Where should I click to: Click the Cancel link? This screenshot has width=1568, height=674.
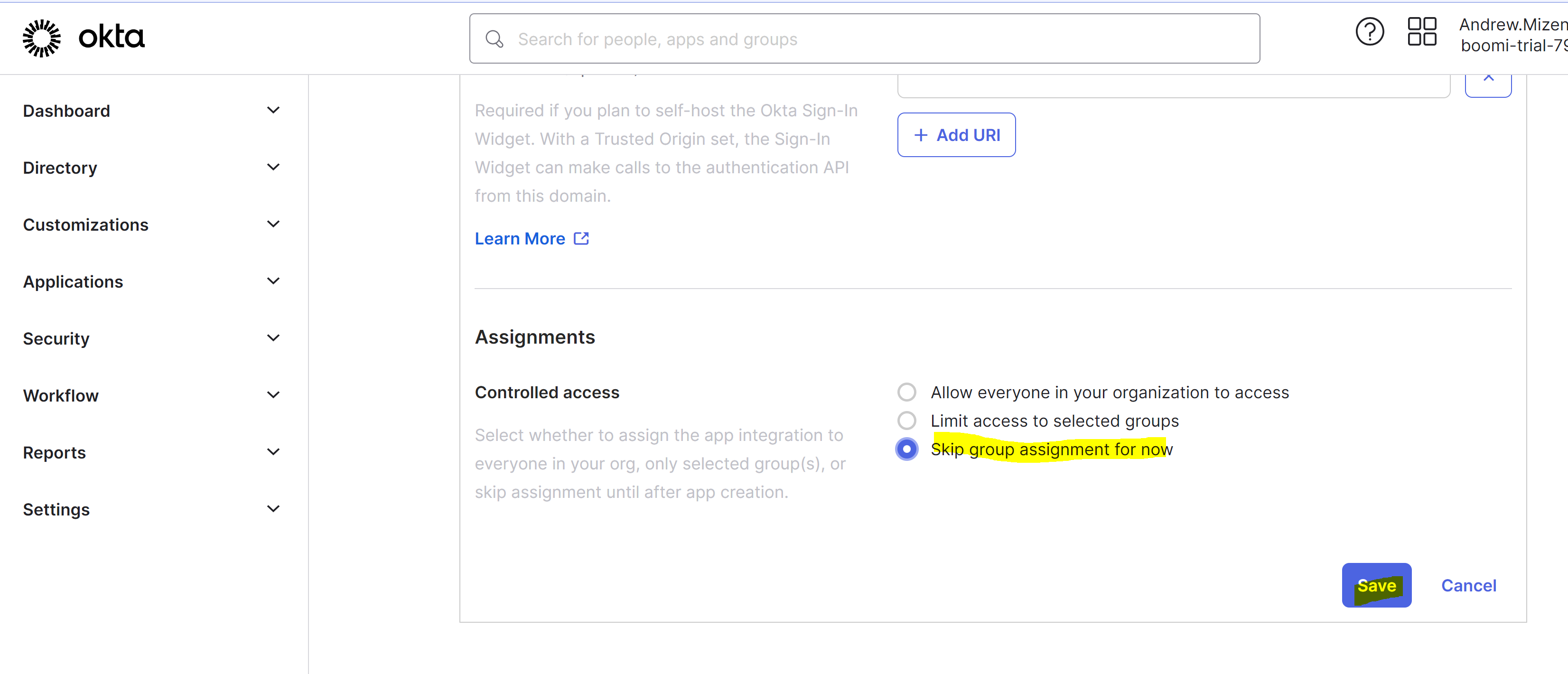1469,585
